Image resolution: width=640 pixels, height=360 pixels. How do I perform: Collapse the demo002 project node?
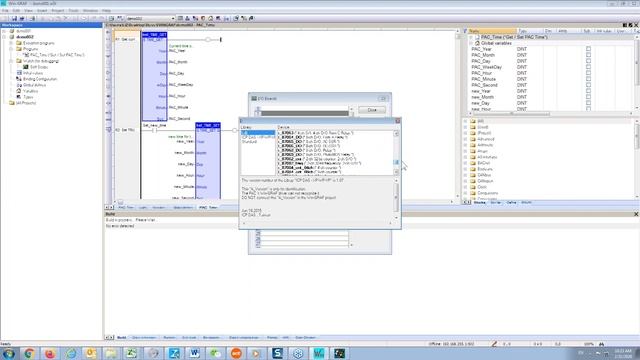(x=4, y=37)
